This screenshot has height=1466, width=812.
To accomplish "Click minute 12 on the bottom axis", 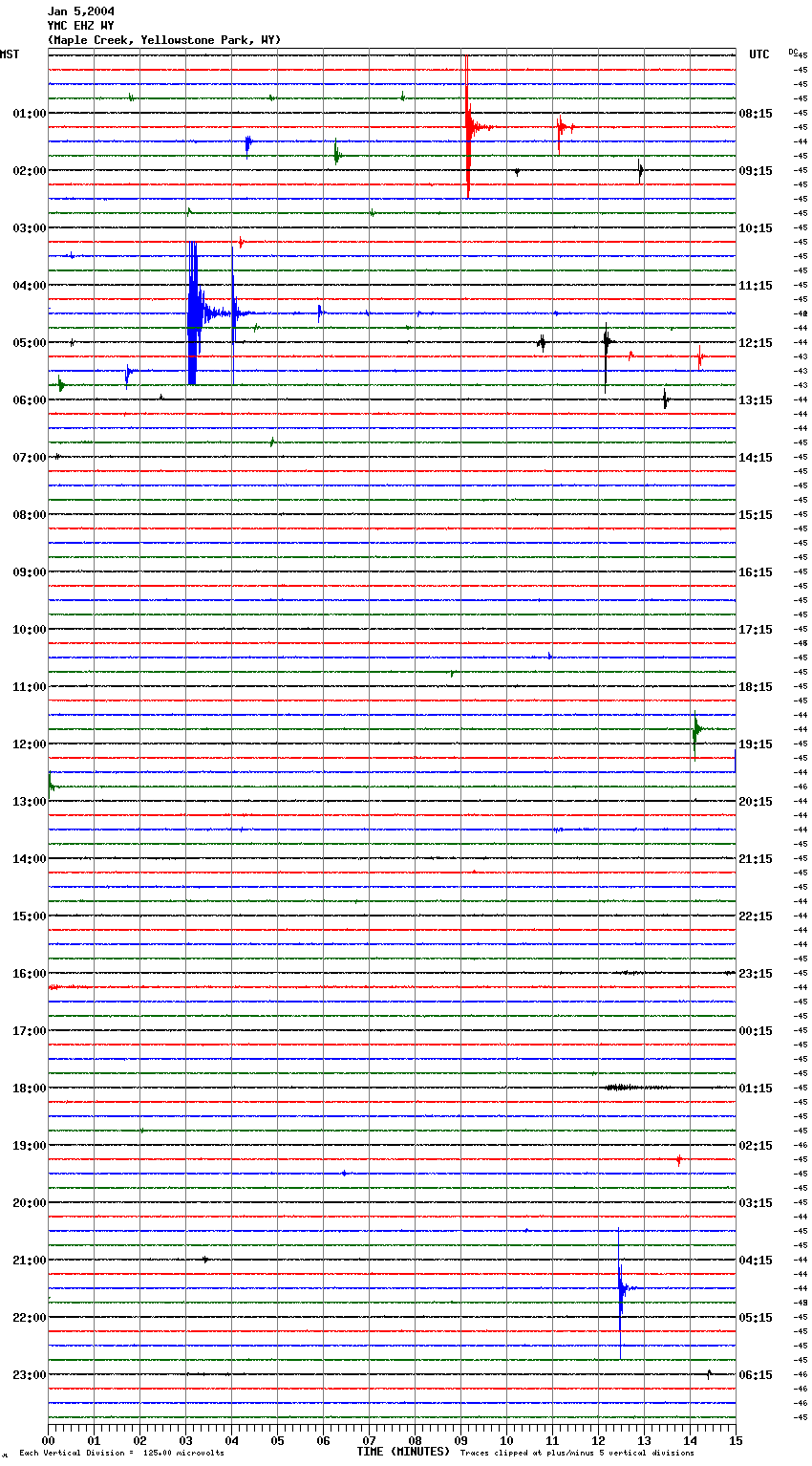I will tap(598, 1440).
